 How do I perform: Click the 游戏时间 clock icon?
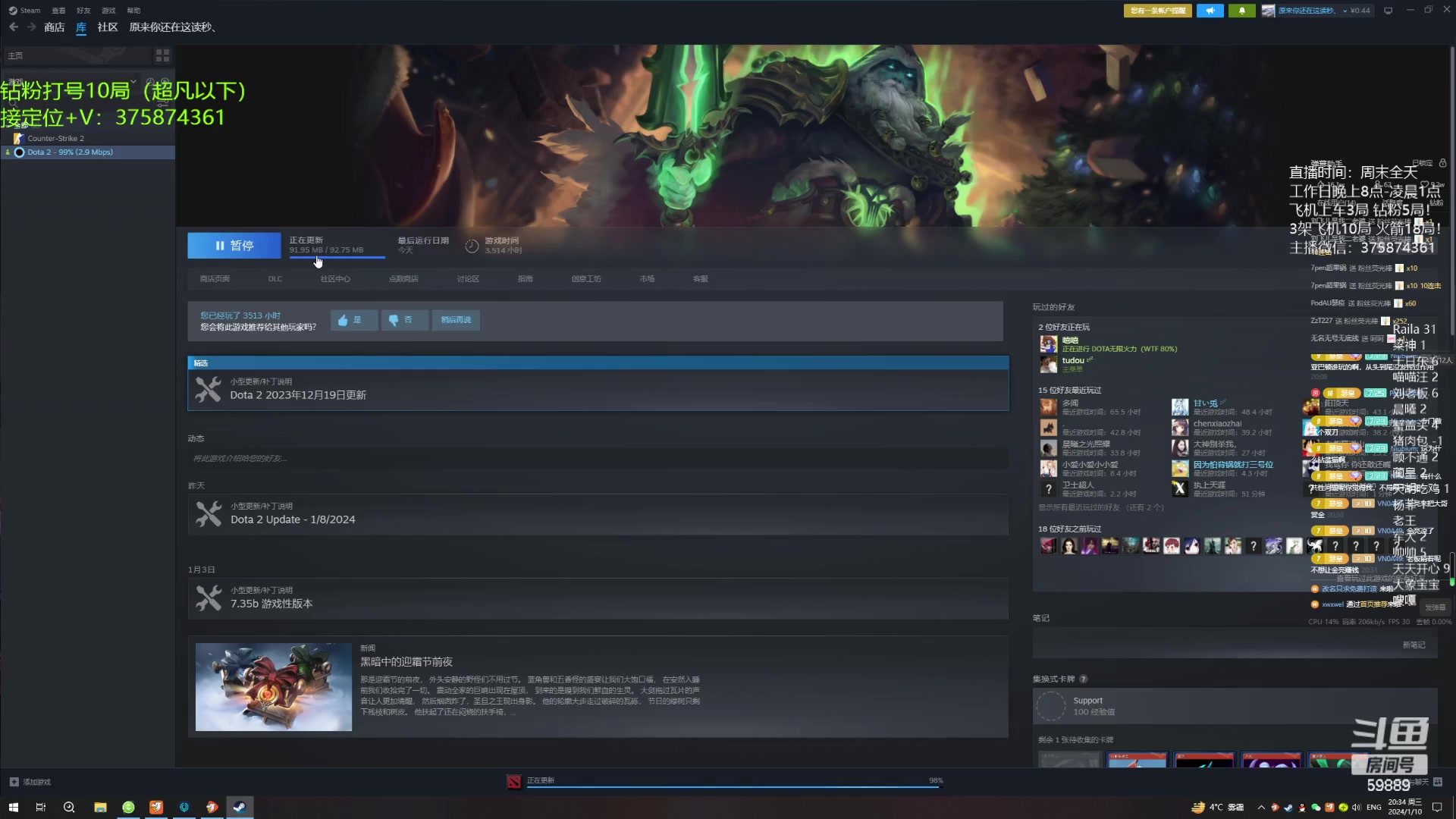(472, 246)
